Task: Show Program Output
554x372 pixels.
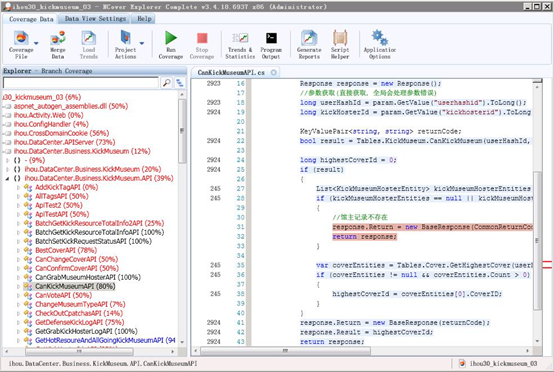Action: 271,45
